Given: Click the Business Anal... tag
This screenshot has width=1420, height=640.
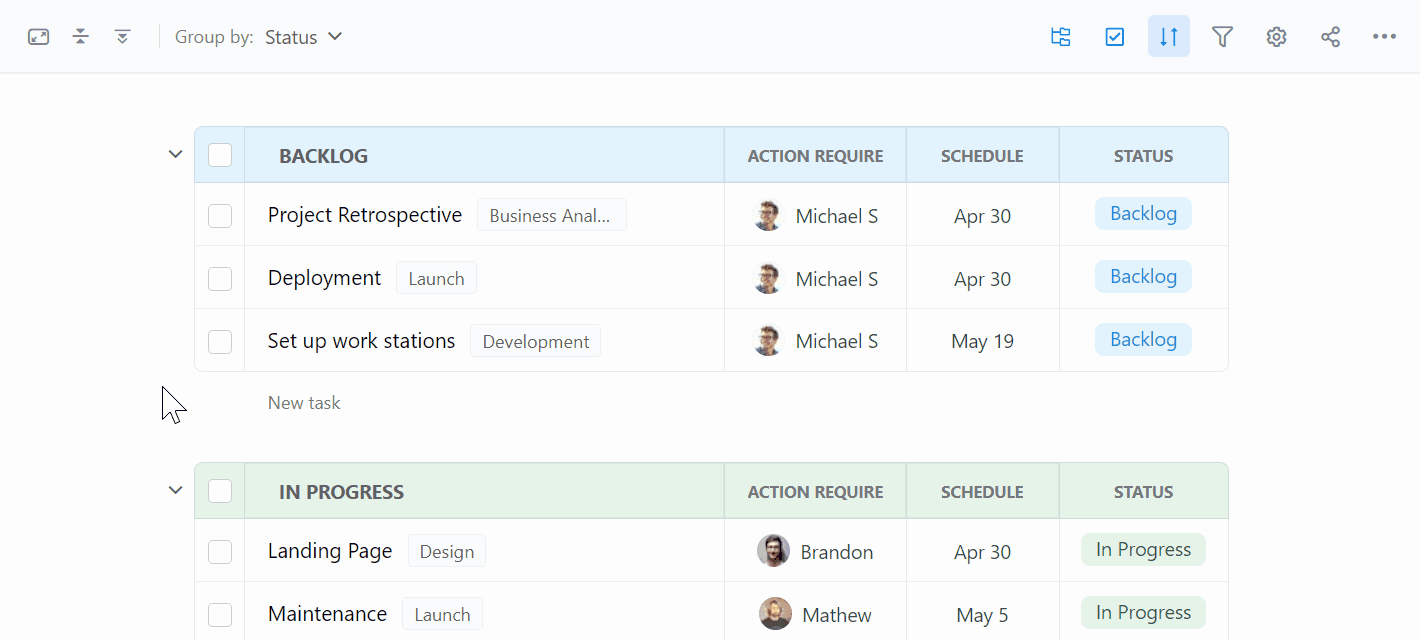Looking at the screenshot, I should (551, 215).
